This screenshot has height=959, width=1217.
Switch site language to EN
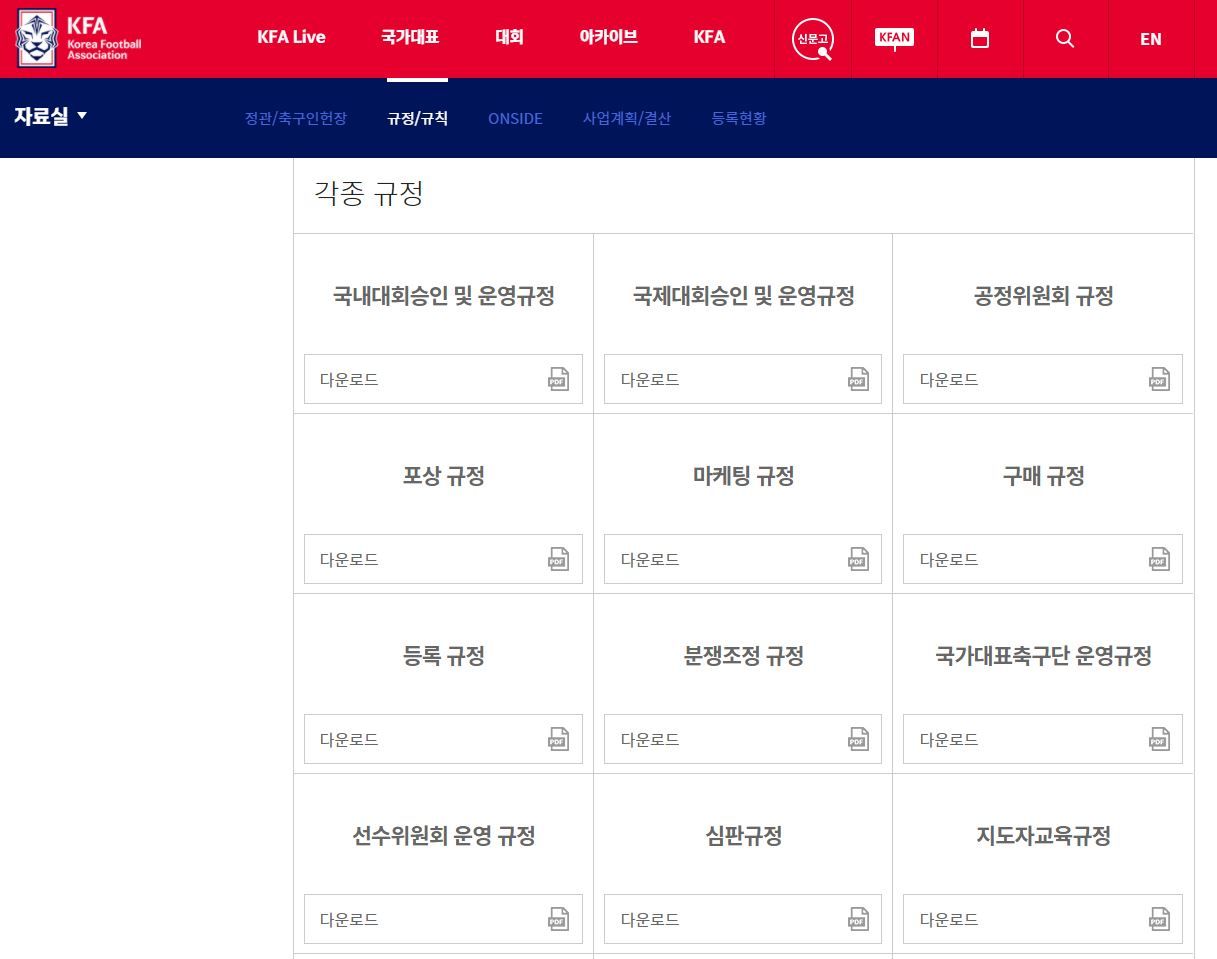(1150, 39)
